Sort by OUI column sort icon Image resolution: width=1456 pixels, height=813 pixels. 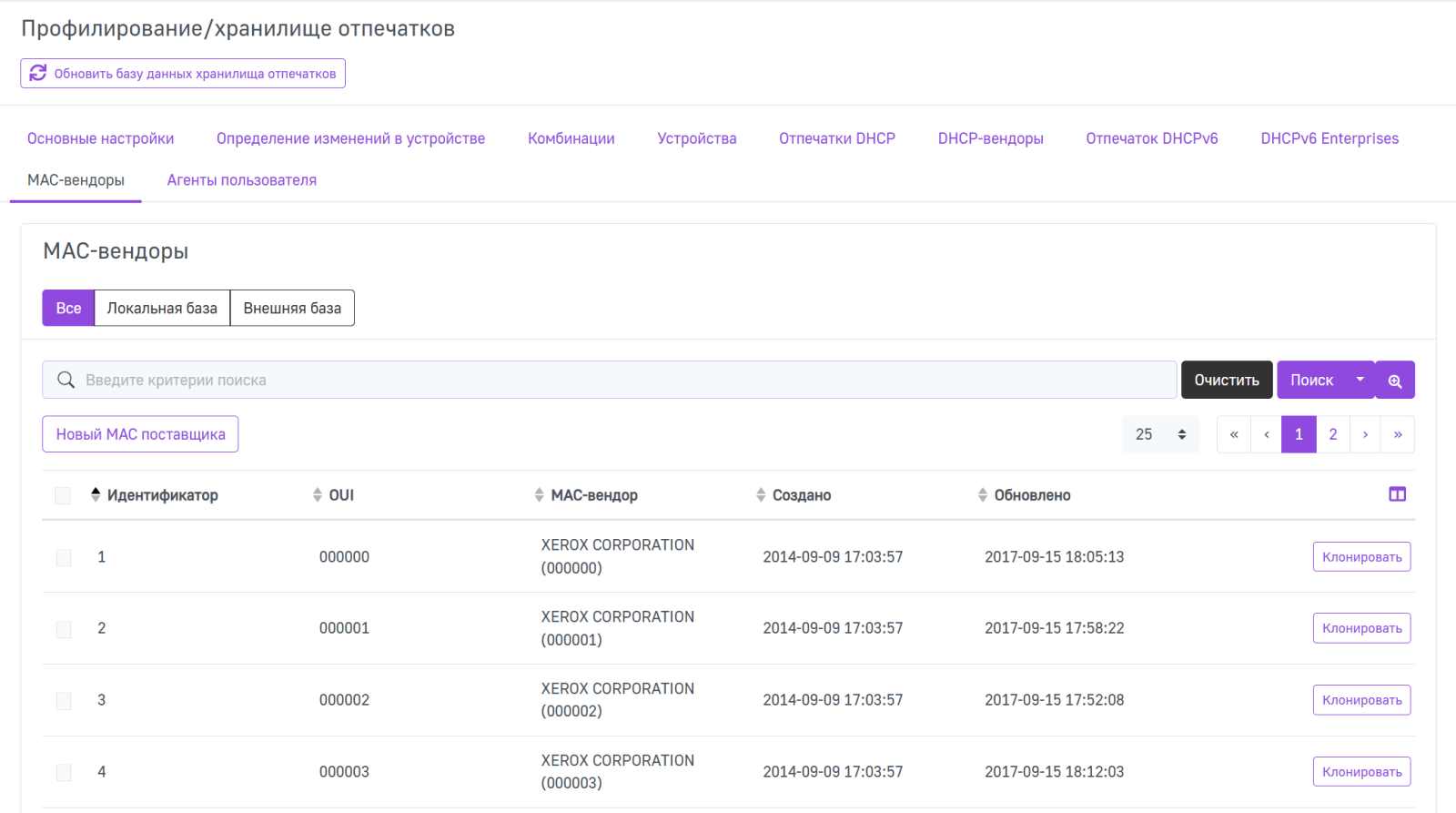317,494
